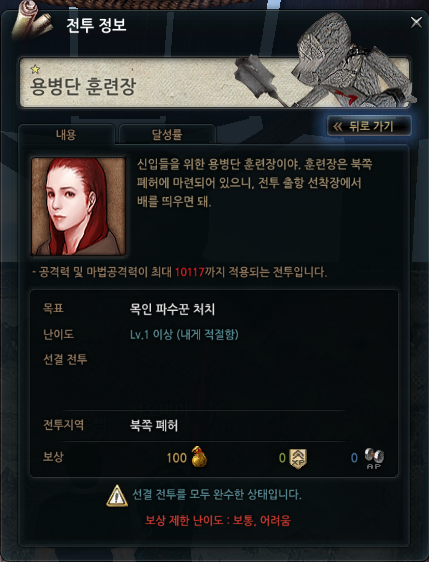Click the XP shield reward icon
This screenshot has height=562, width=429.
point(298,458)
